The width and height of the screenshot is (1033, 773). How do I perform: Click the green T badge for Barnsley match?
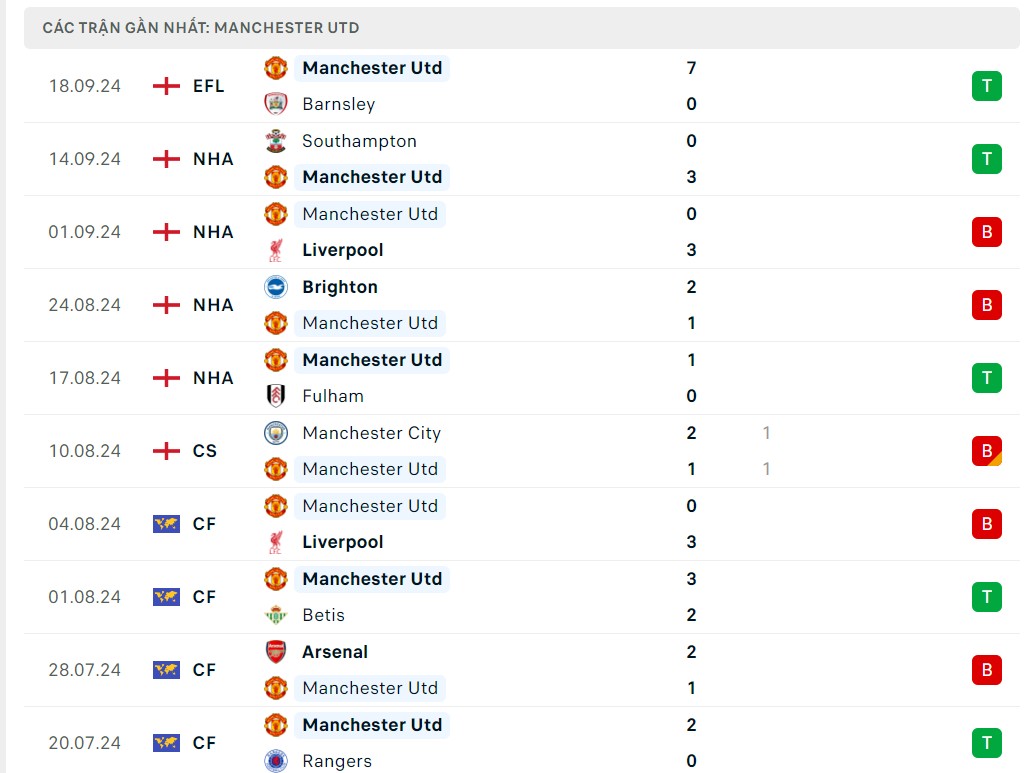tap(986, 86)
